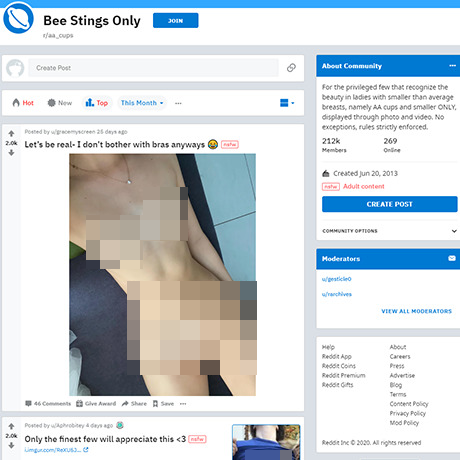460x460 pixels.
Task: Click the Terms footer link
Action: tap(398, 395)
